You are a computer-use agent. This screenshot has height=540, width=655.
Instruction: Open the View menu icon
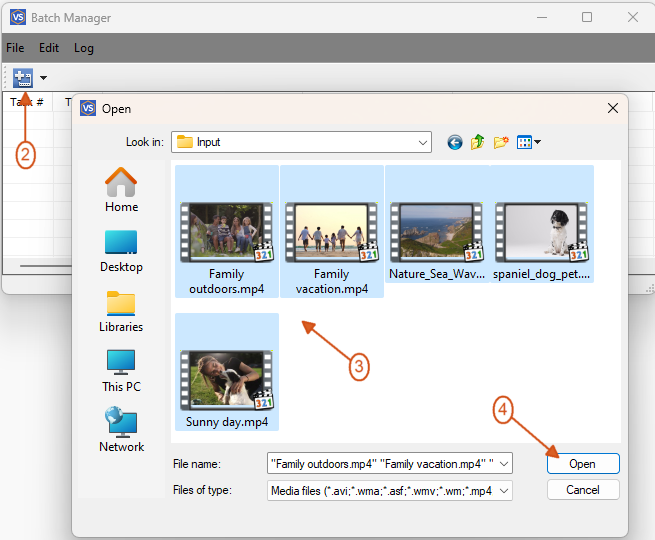528,142
